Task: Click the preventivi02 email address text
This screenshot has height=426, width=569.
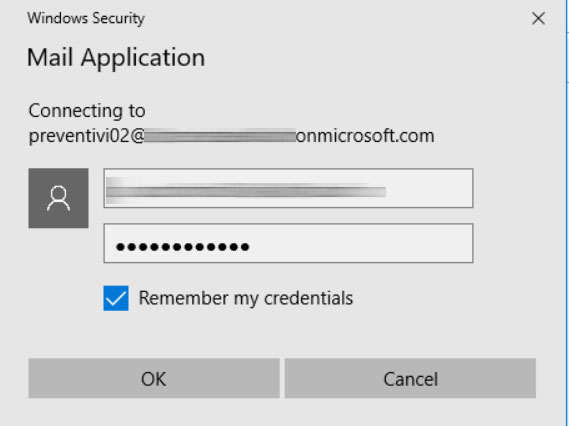Action: 232,136
